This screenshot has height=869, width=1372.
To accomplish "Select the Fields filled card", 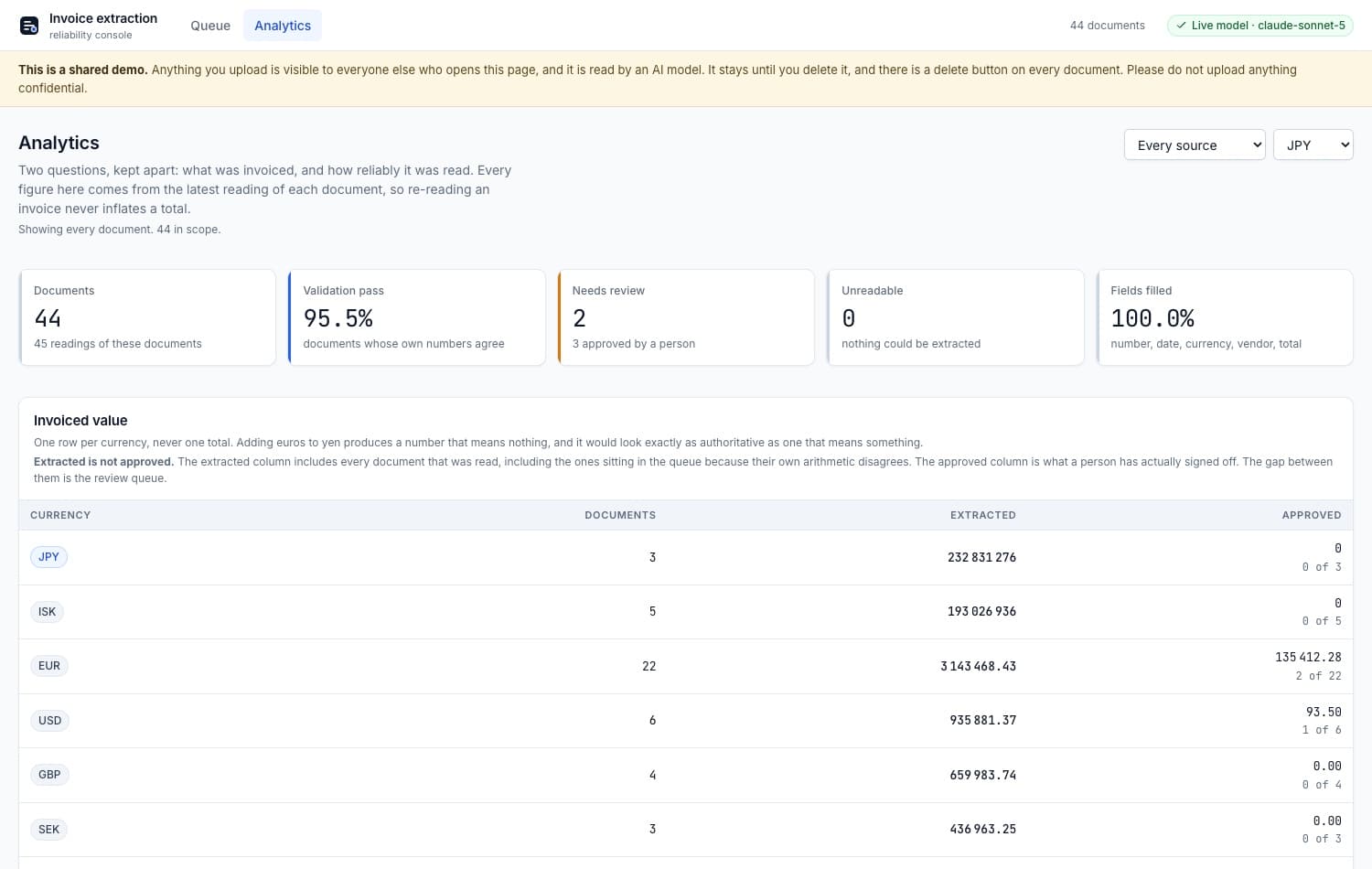I will coord(1224,317).
